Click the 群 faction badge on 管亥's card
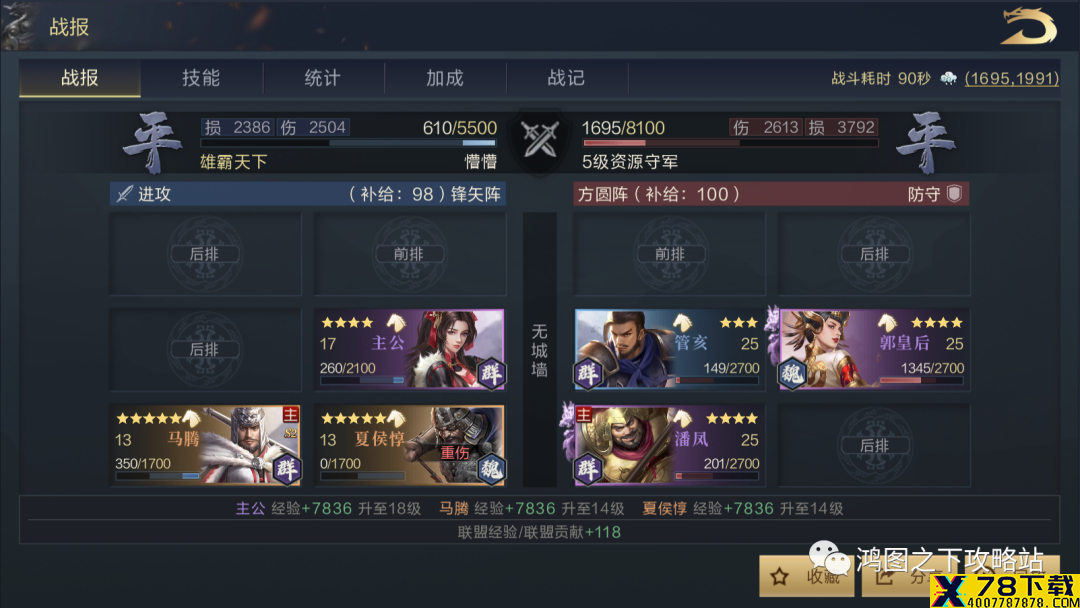 point(588,374)
